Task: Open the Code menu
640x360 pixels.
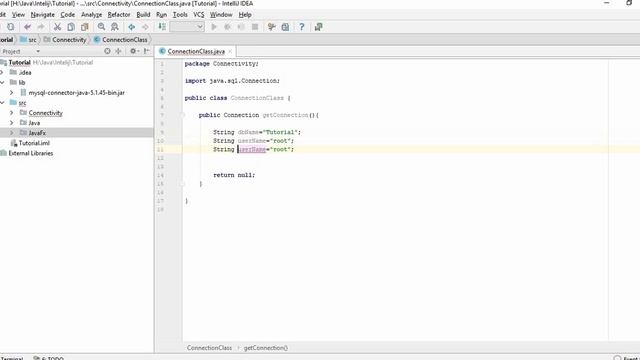Action: pos(67,15)
